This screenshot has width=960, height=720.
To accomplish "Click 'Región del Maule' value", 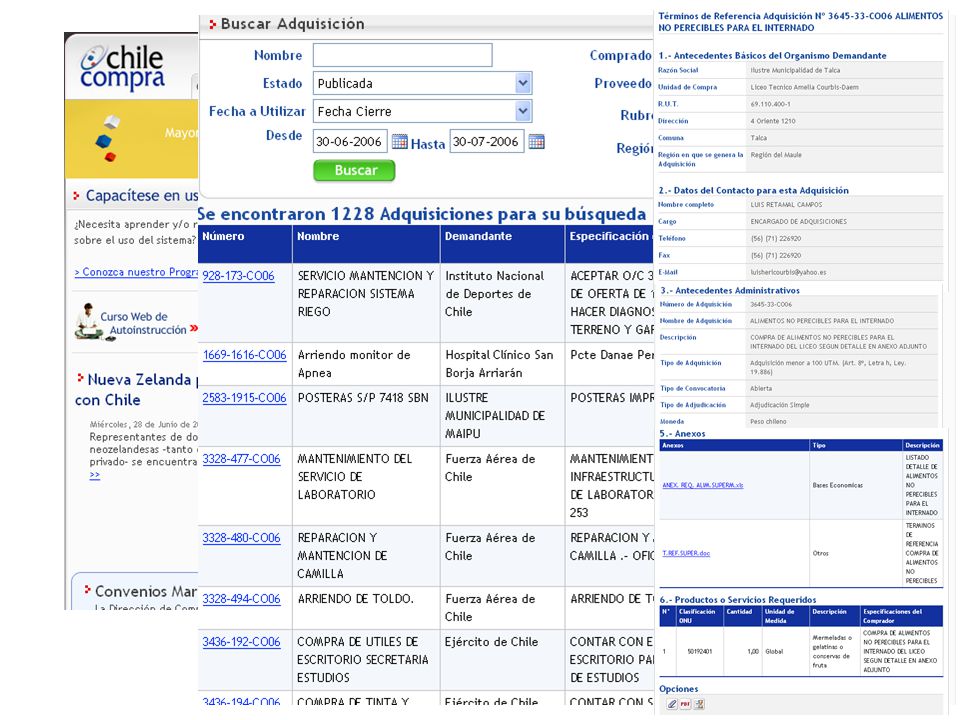I will [776, 155].
